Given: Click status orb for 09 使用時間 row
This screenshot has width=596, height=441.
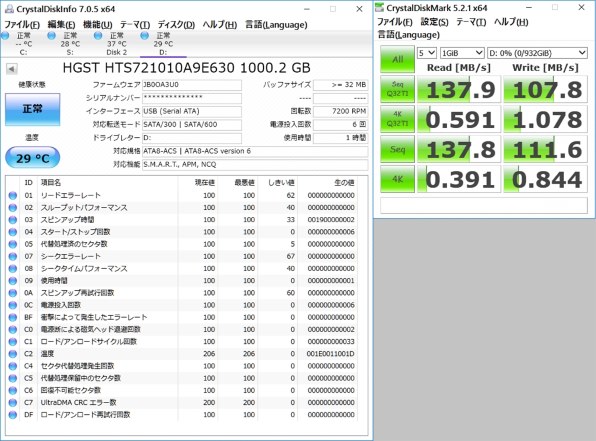Looking at the screenshot, I should (x=13, y=281).
